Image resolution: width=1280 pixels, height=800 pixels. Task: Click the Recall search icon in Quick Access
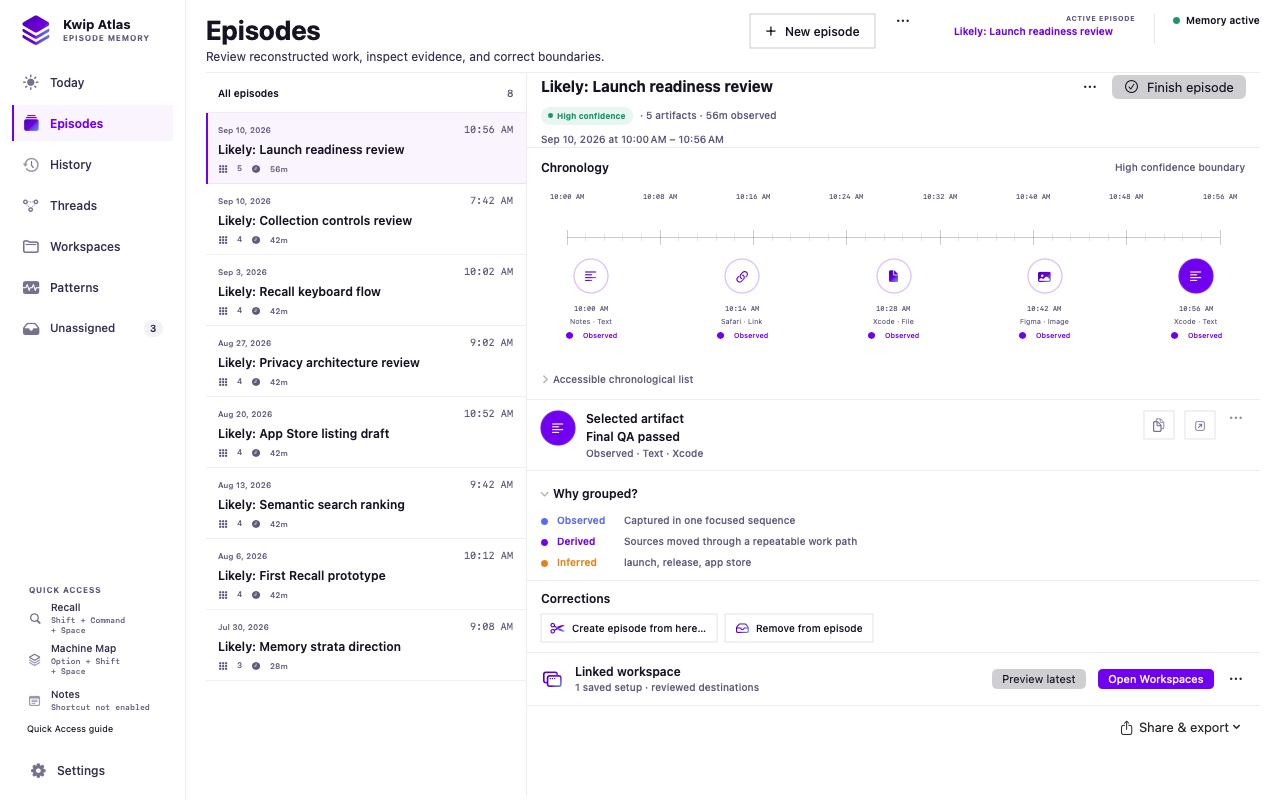click(x=35, y=619)
